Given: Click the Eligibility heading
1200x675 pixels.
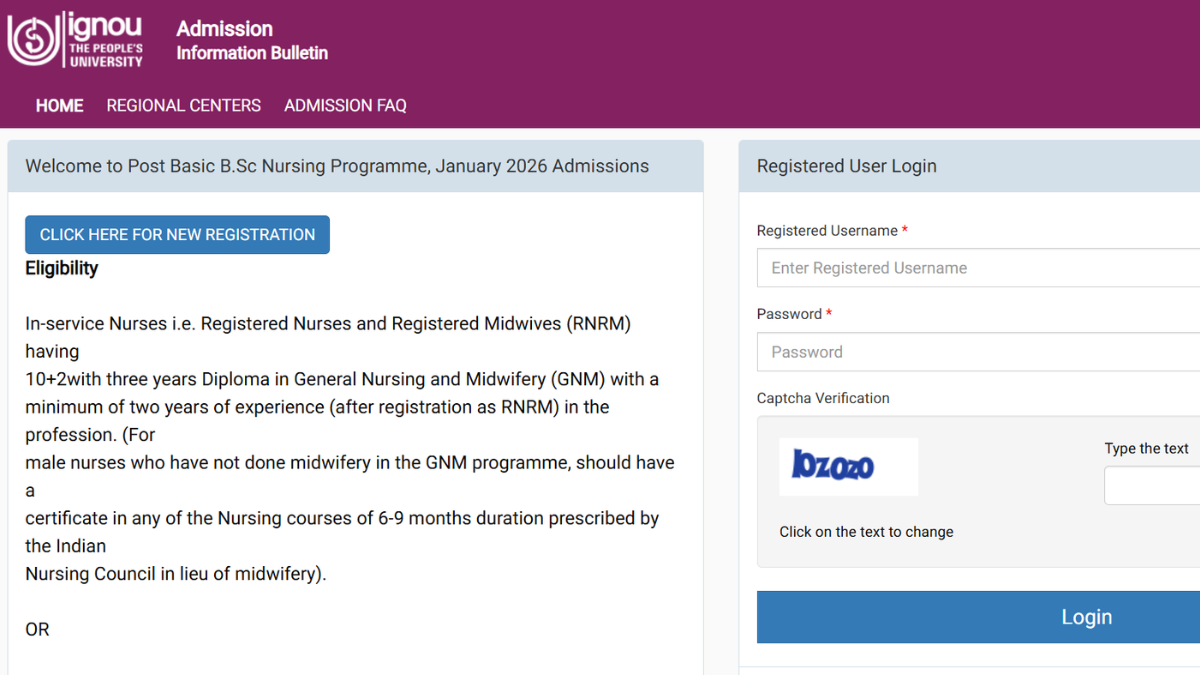Looking at the screenshot, I should tap(62, 268).
